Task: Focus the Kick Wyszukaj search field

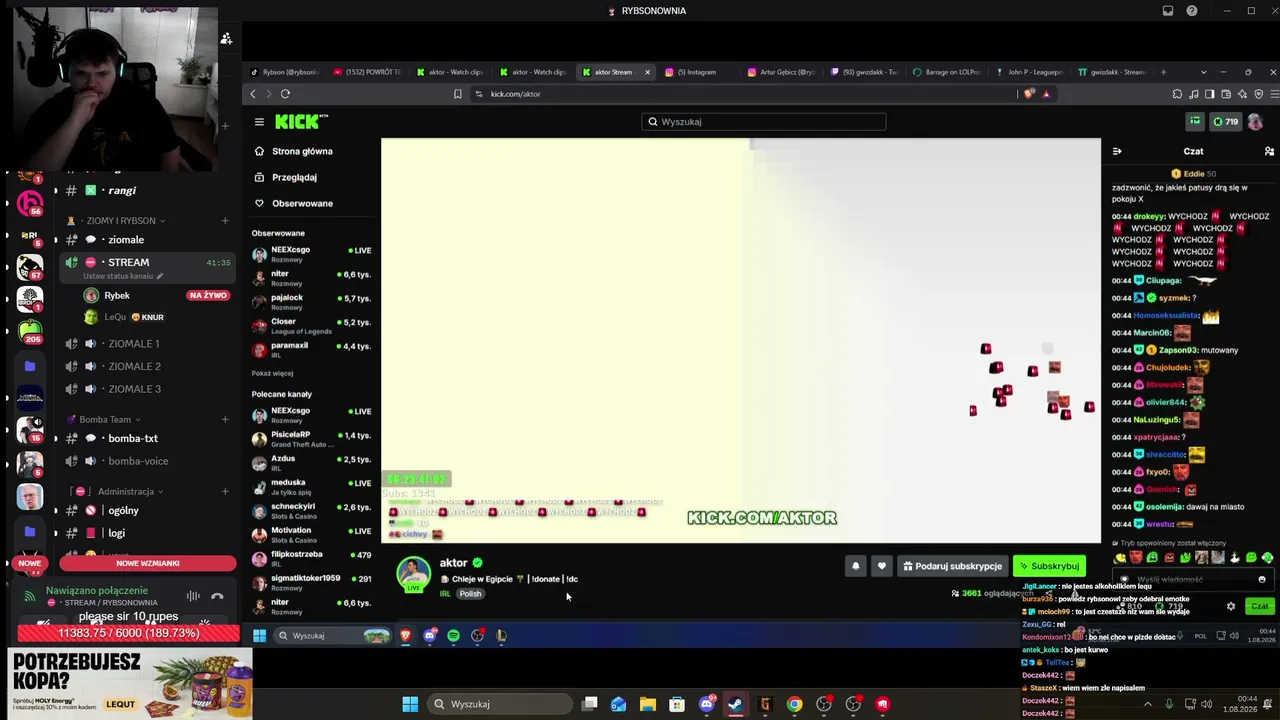Action: [x=764, y=122]
